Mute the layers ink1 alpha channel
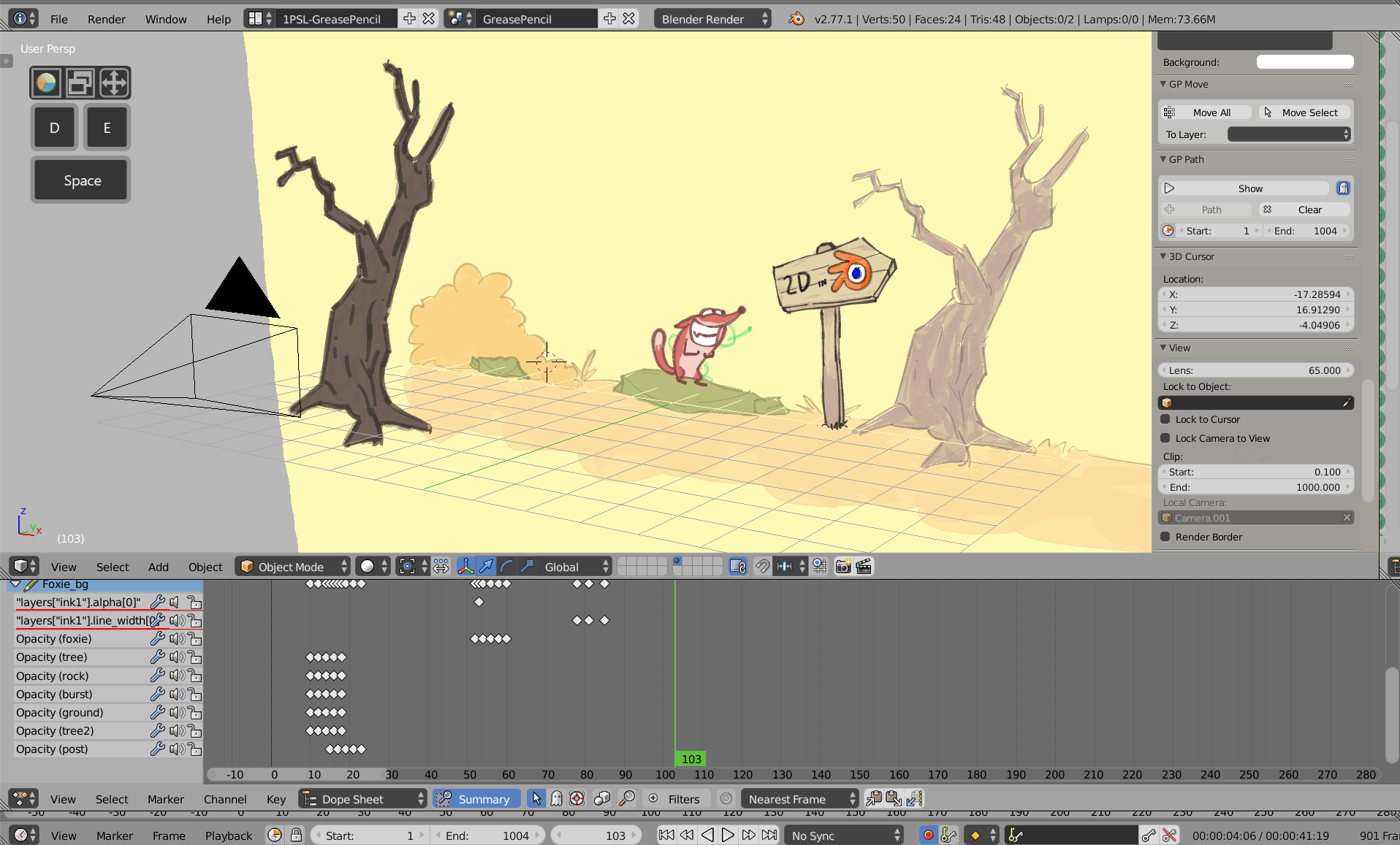 (x=175, y=602)
